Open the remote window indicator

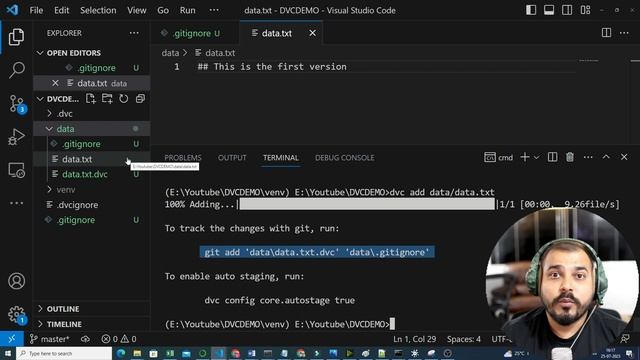11,339
